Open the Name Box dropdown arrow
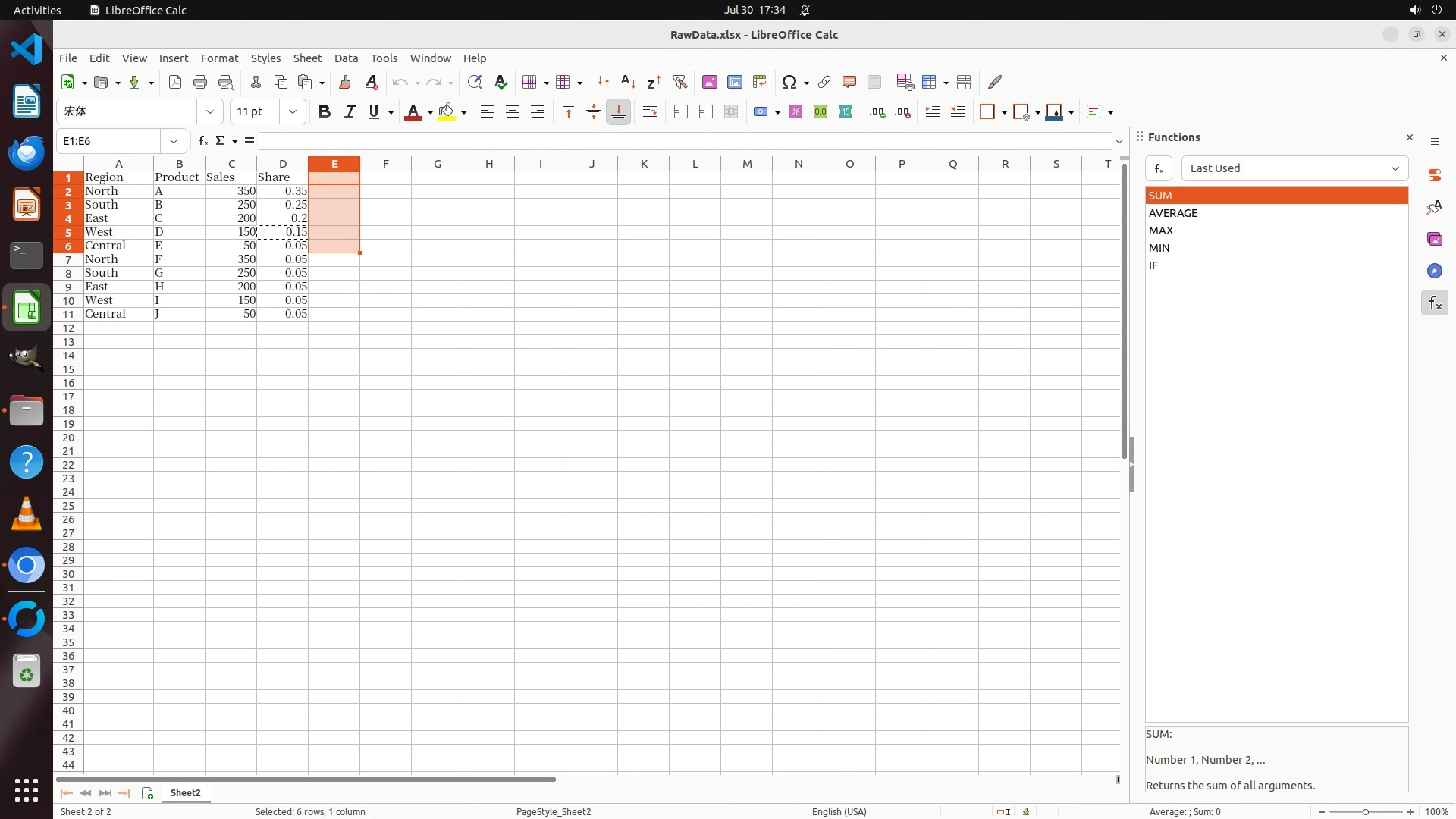1456x819 pixels. click(x=174, y=141)
